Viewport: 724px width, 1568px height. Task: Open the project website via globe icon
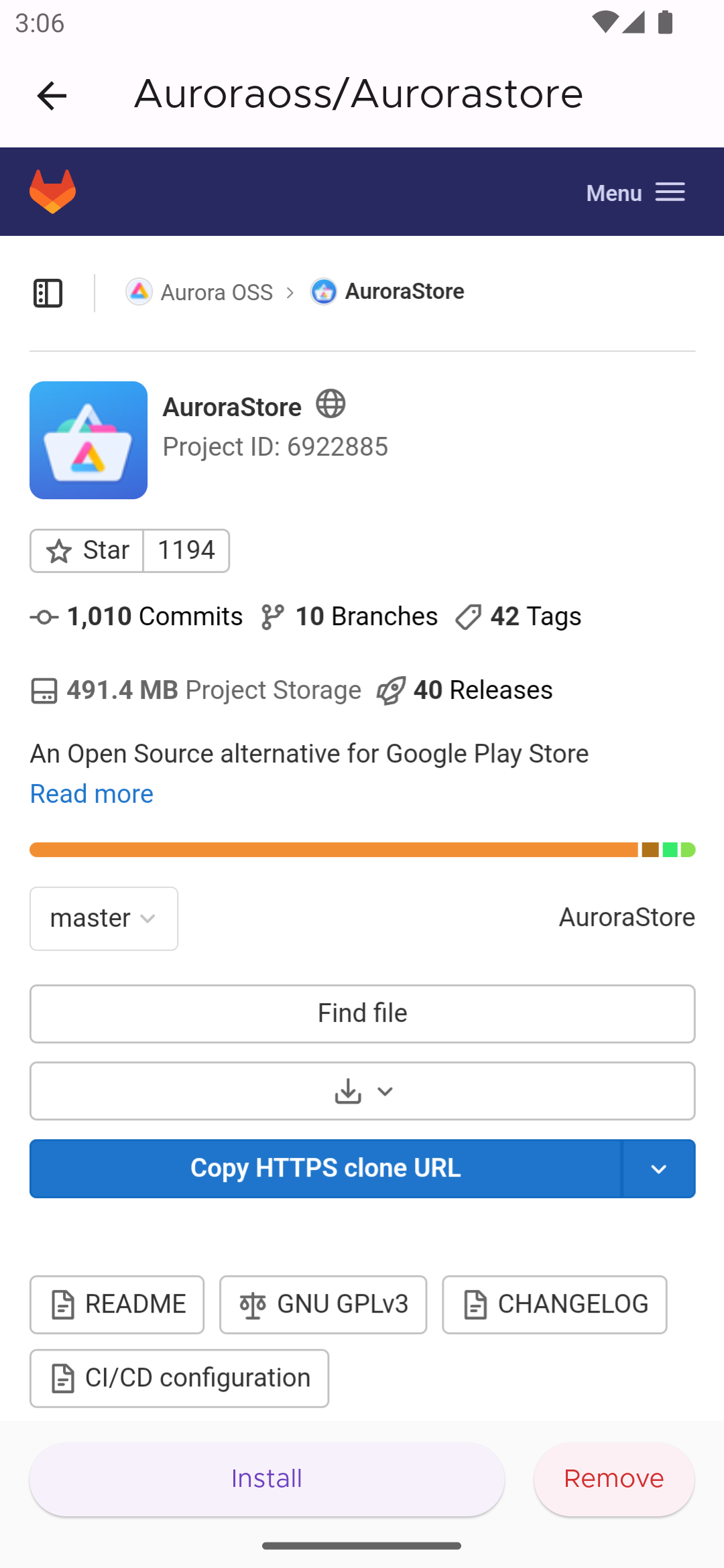click(x=330, y=404)
